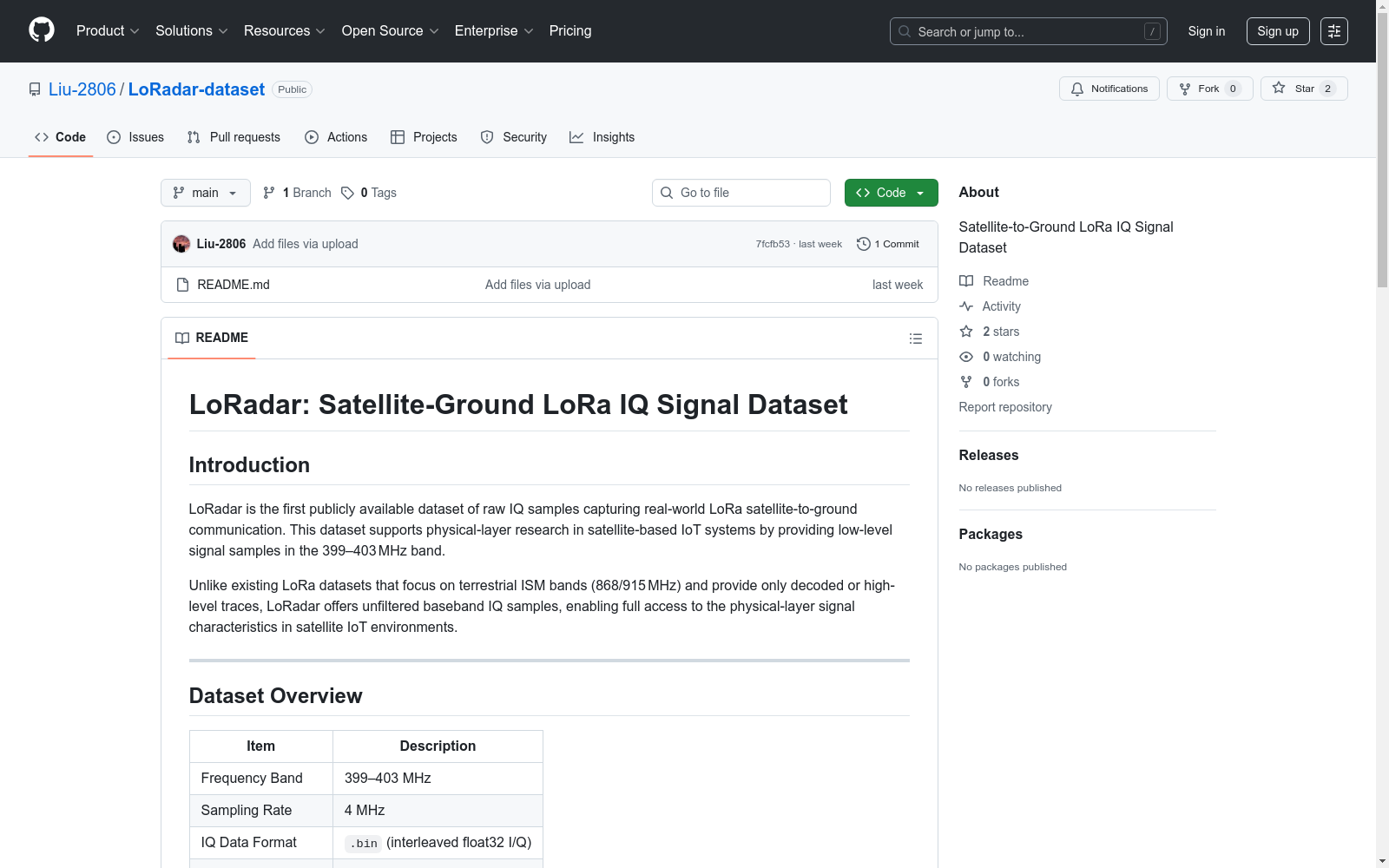Click the 'Frequency Band' table cell
The height and width of the screenshot is (868, 1389).
pos(261,779)
